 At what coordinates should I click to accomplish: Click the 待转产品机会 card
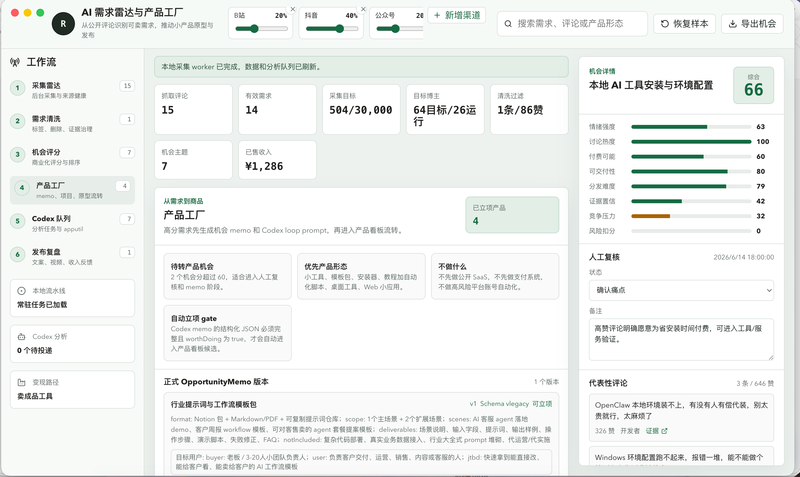(x=228, y=276)
